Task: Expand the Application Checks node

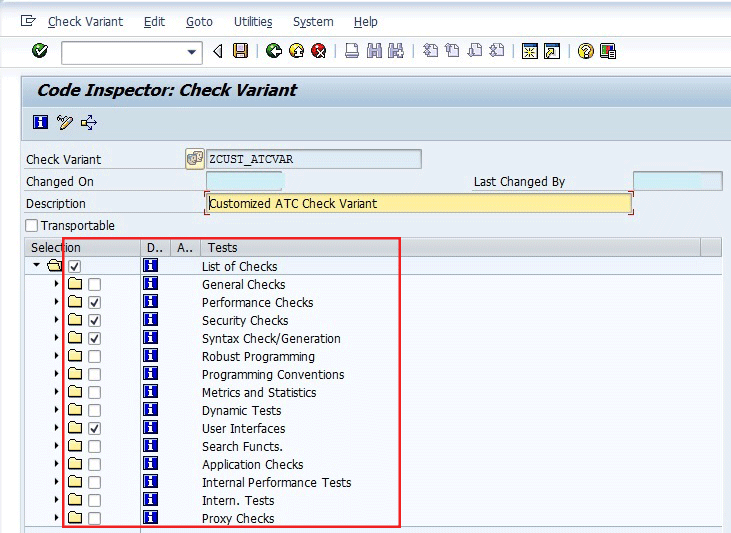Action: [56, 463]
